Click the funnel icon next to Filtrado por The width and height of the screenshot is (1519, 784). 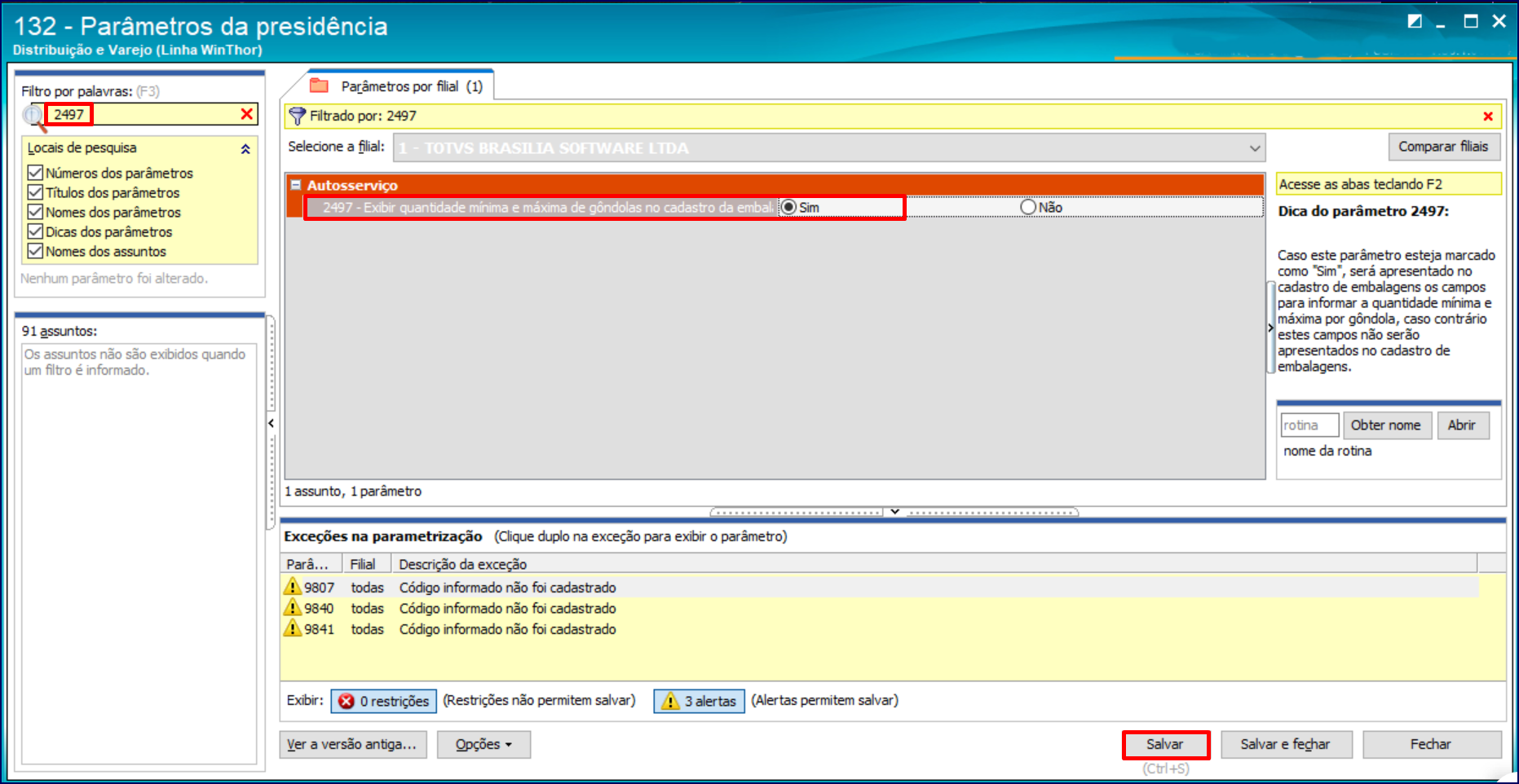point(298,117)
